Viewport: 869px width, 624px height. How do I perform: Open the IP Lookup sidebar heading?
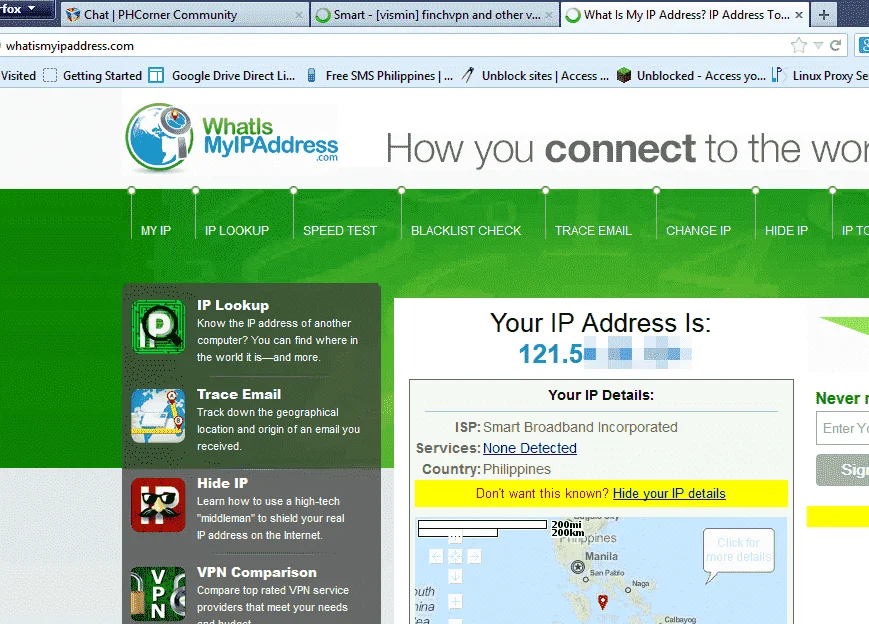coord(233,305)
